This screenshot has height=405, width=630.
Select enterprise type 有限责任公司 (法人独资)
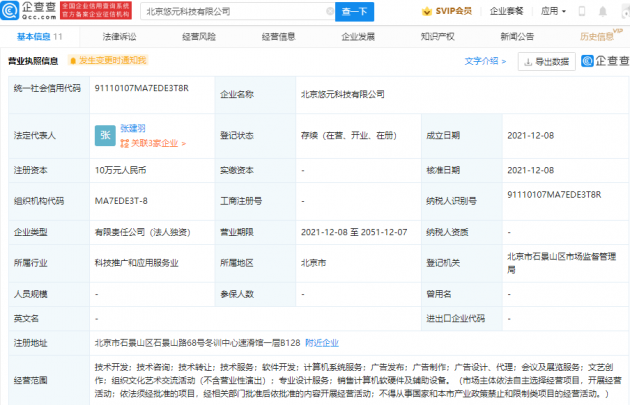[142, 232]
